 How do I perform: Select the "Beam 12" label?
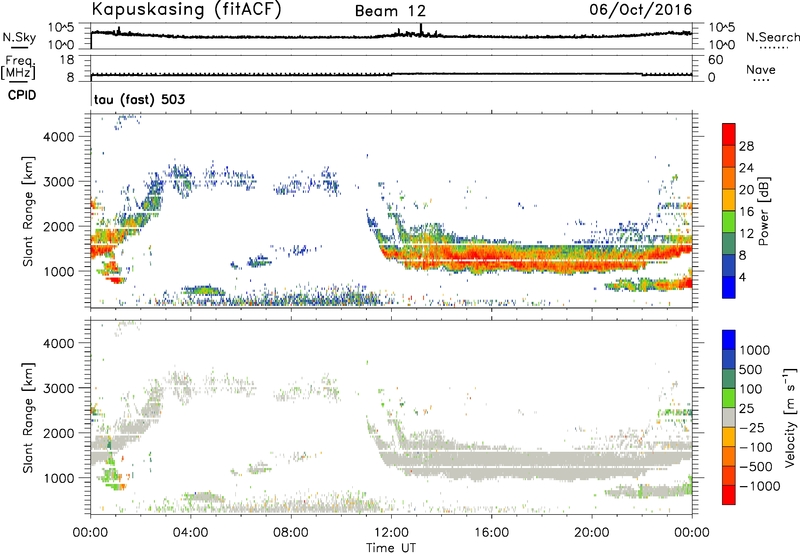click(390, 11)
